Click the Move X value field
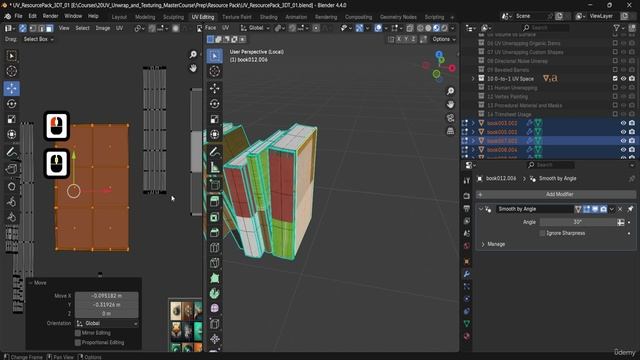 pyautogui.click(x=107, y=296)
